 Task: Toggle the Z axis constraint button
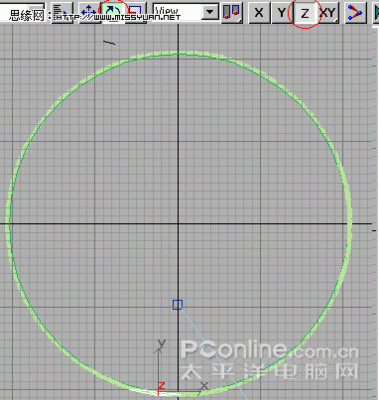[305, 13]
